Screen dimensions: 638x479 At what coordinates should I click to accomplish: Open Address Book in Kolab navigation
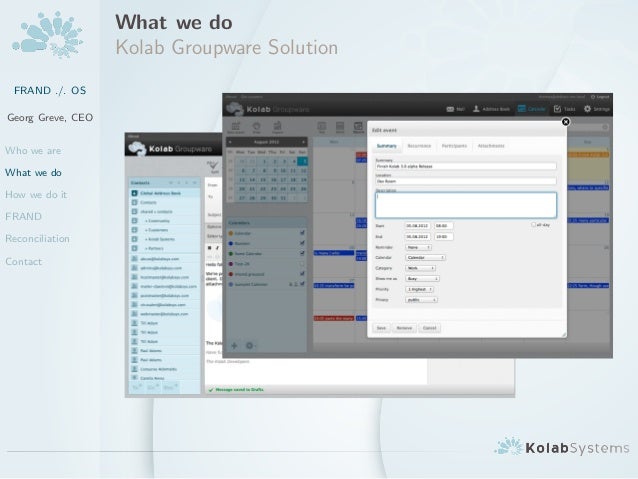tap(491, 109)
